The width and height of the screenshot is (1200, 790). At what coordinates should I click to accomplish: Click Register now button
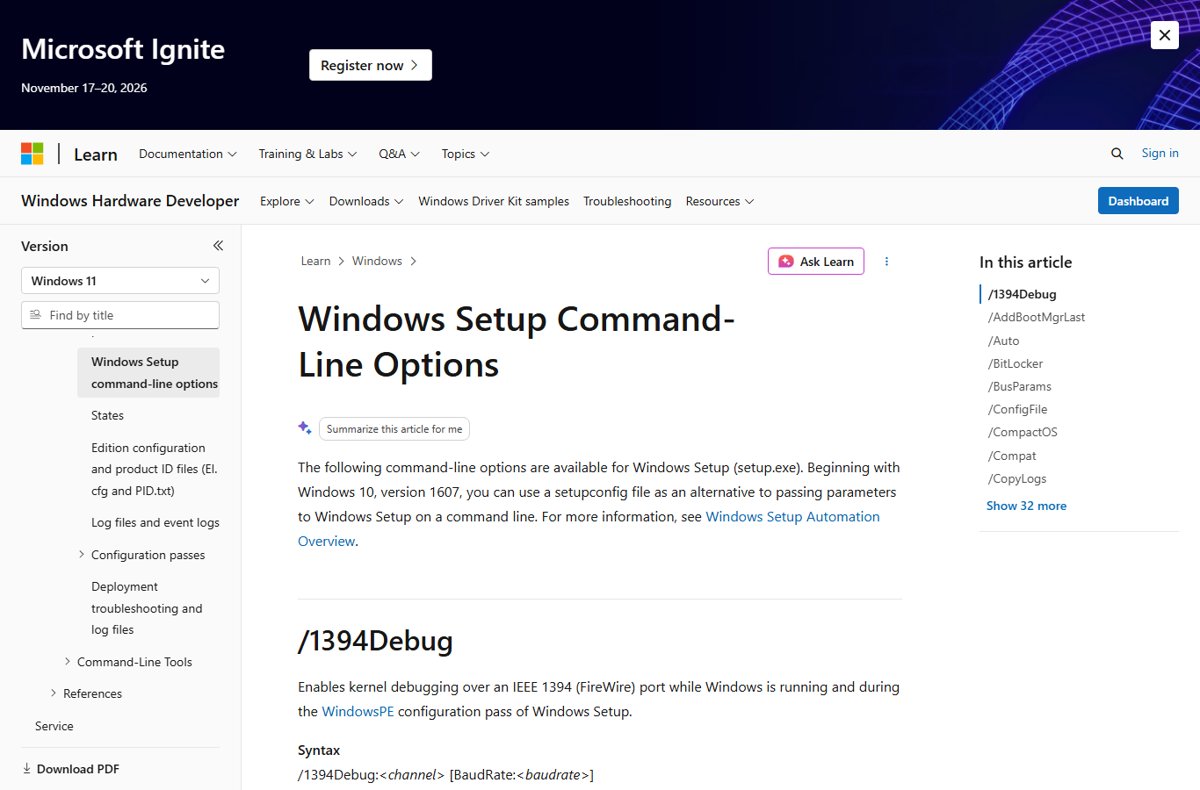point(370,65)
